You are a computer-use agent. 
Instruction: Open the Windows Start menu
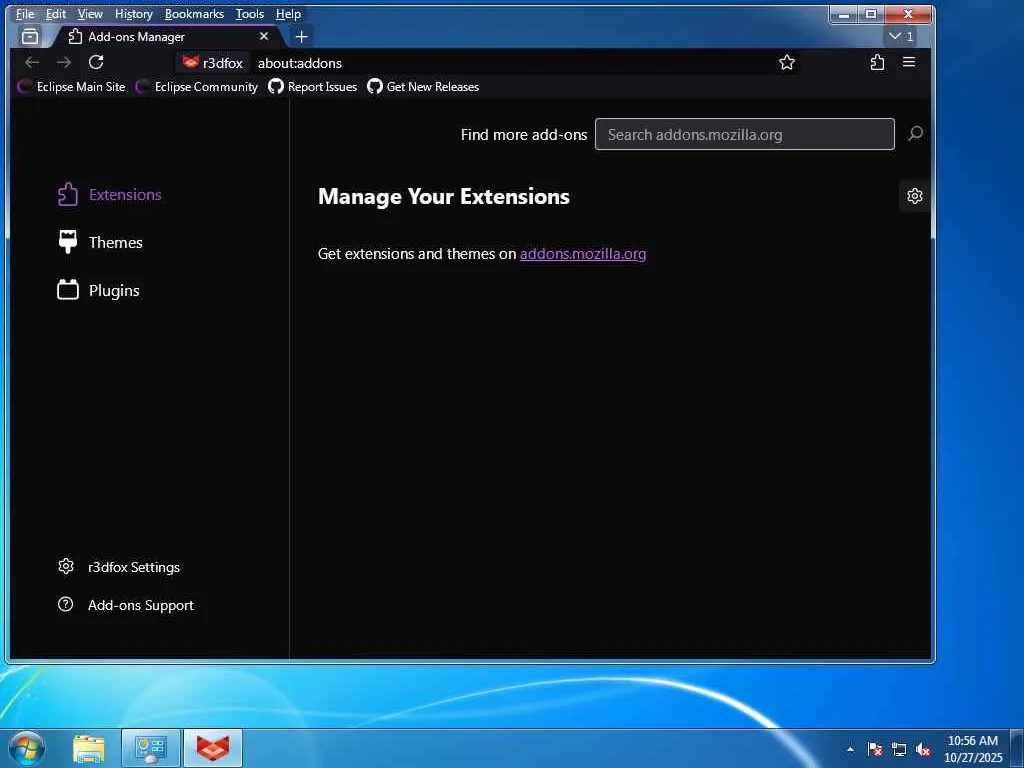pyautogui.click(x=27, y=748)
